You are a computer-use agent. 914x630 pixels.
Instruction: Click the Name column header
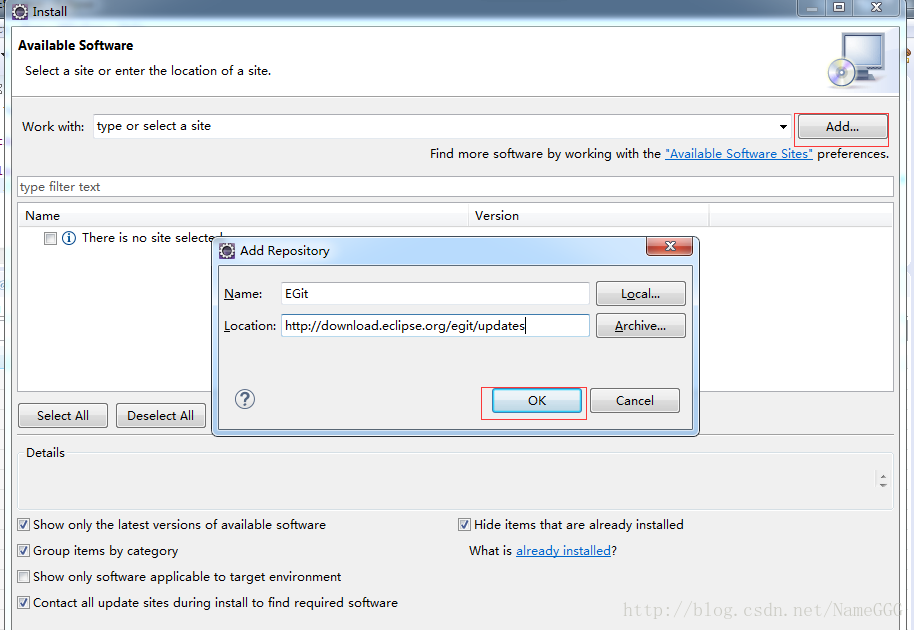243,216
